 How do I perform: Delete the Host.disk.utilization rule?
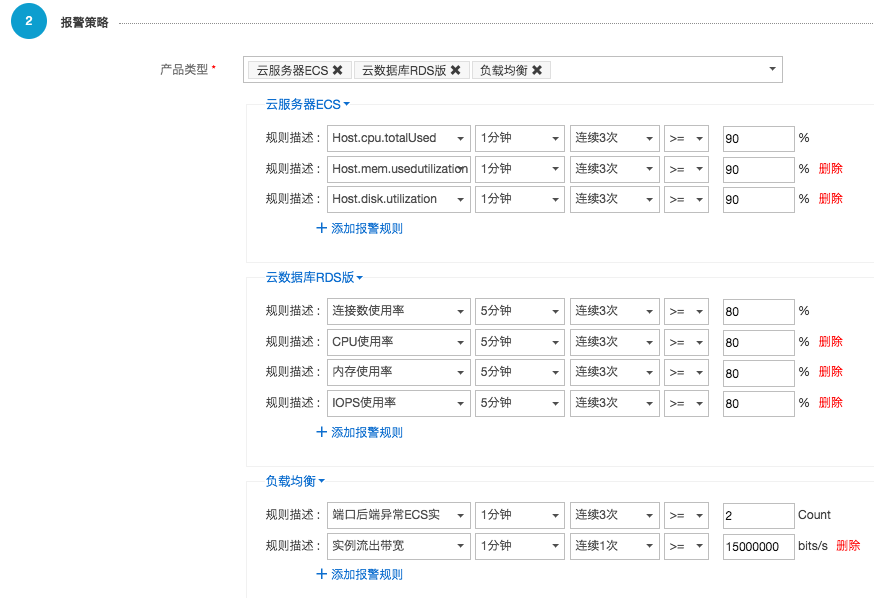[831, 199]
